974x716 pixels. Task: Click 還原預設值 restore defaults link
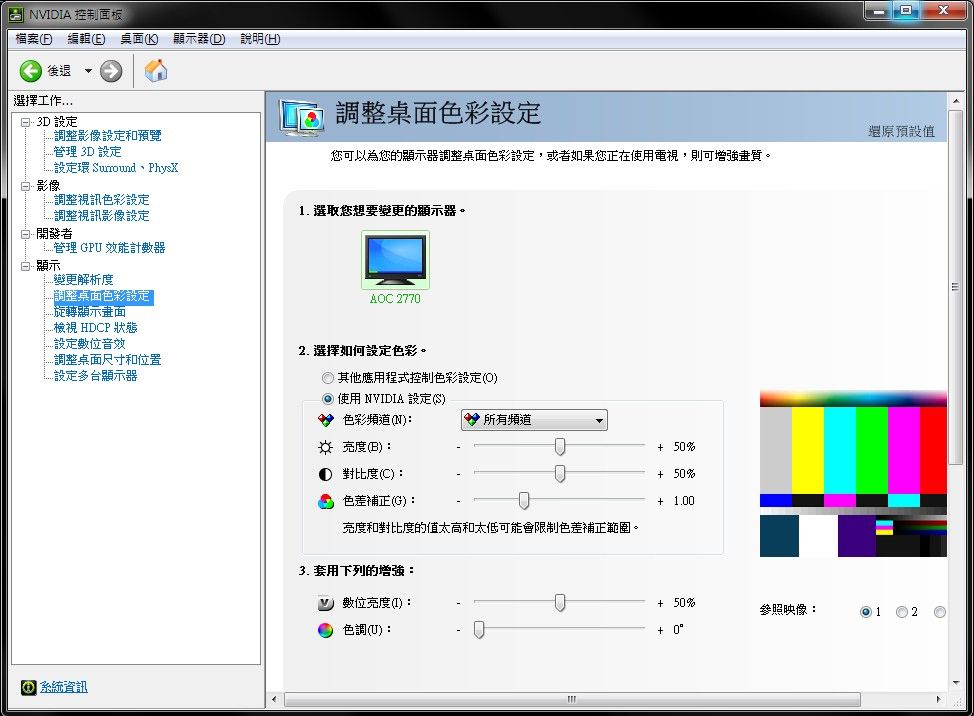901,131
